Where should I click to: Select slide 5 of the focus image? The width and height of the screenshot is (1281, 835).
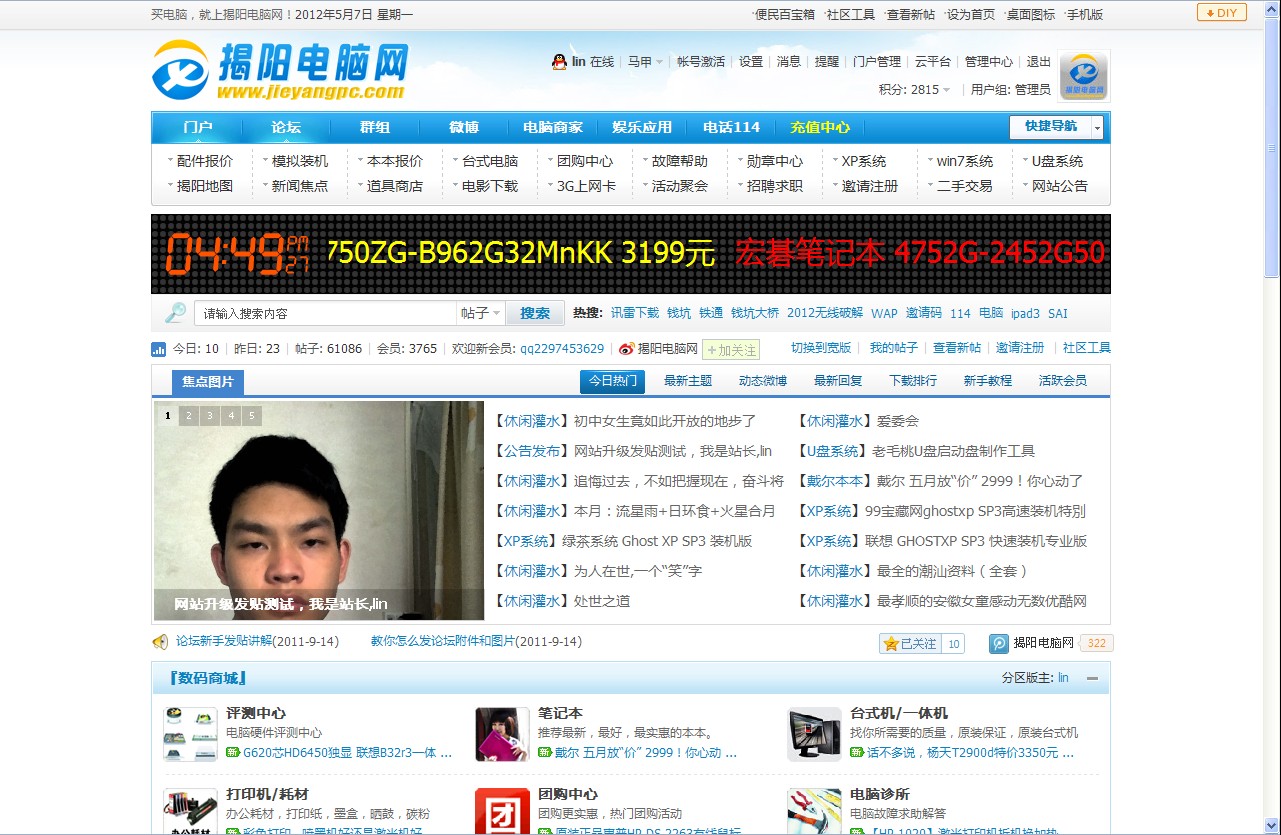pos(252,416)
